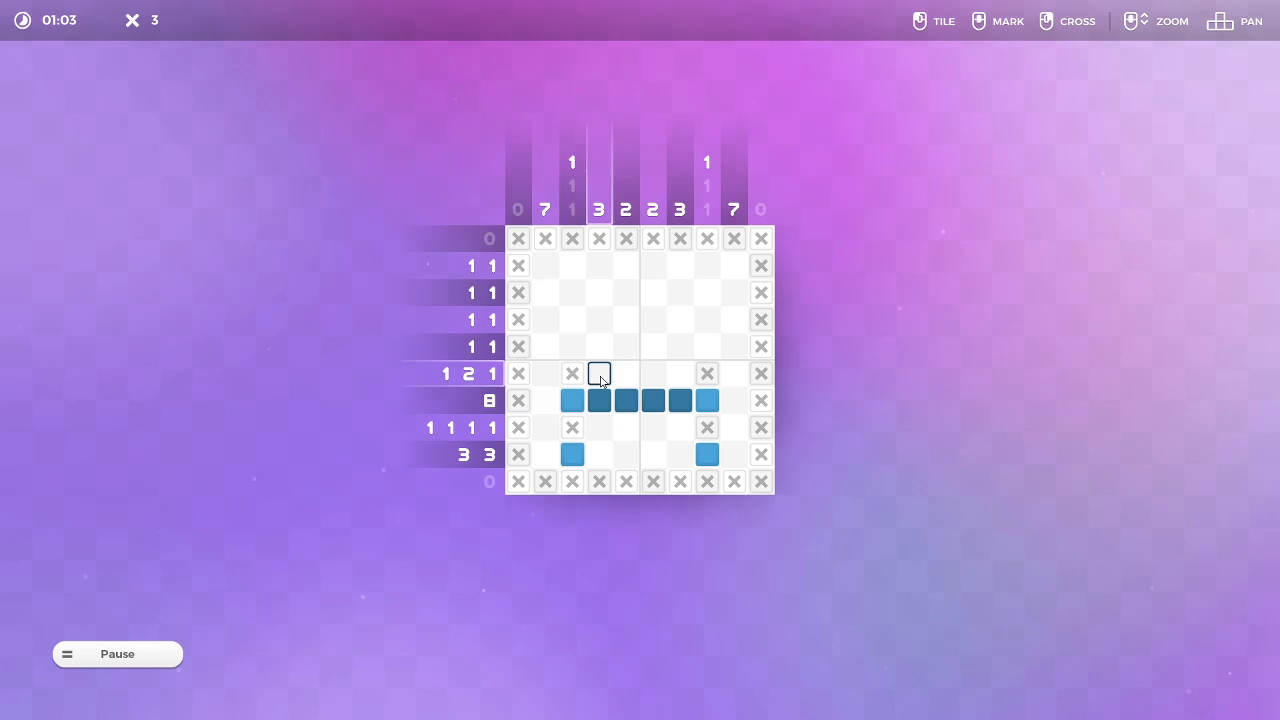The image size is (1280, 720).
Task: Click the PAN text label
Action: pos(1251,21)
